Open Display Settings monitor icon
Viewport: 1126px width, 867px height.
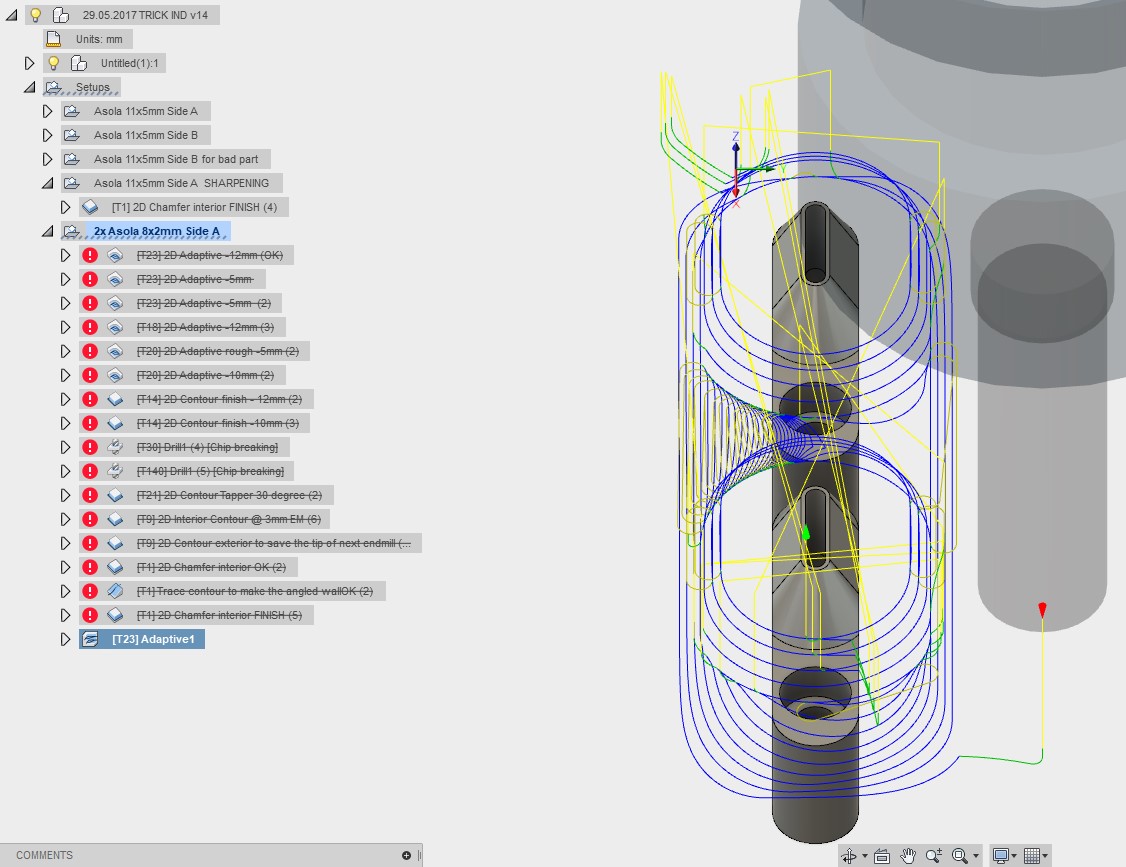(1000, 856)
